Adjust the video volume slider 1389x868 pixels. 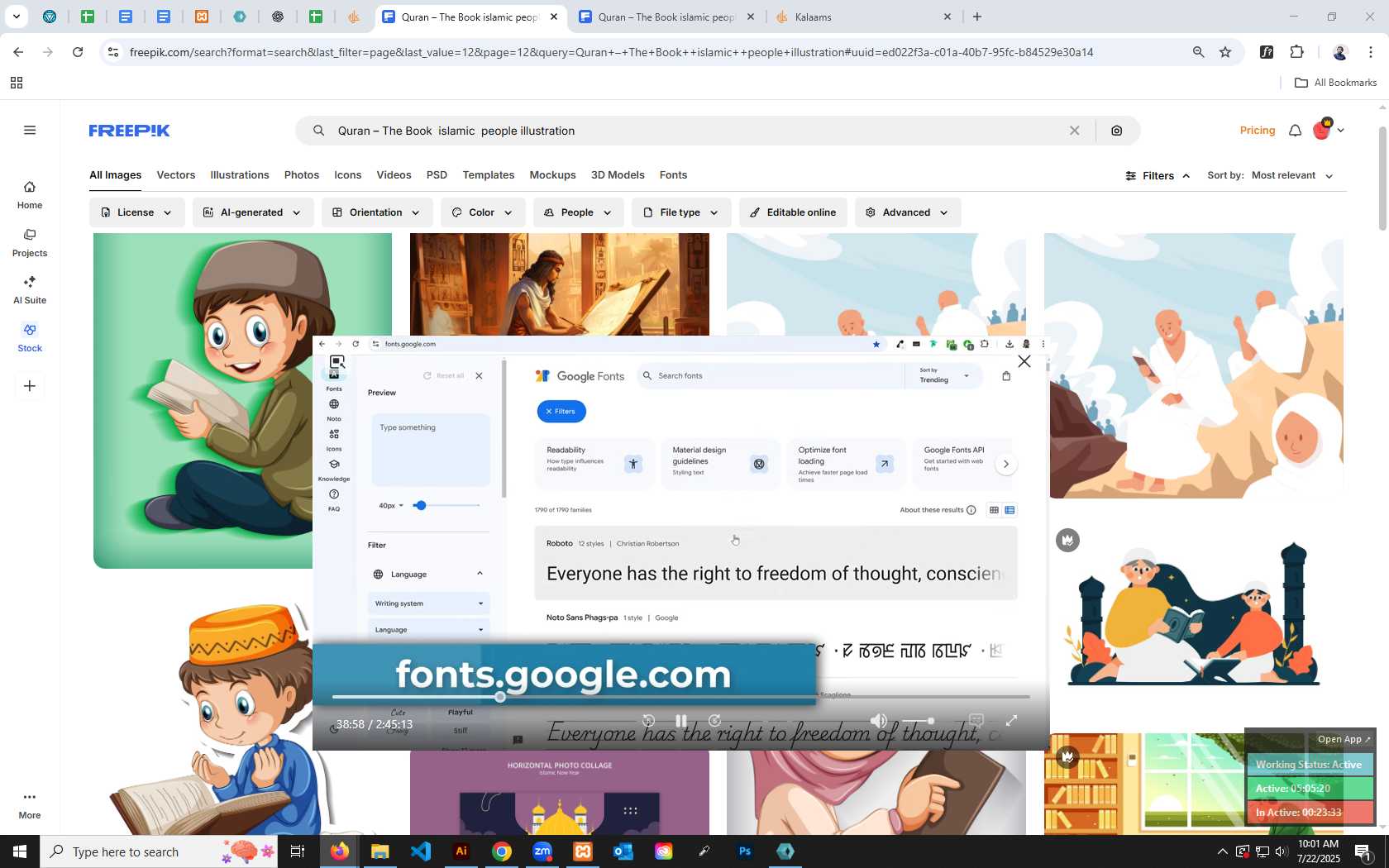(918, 721)
